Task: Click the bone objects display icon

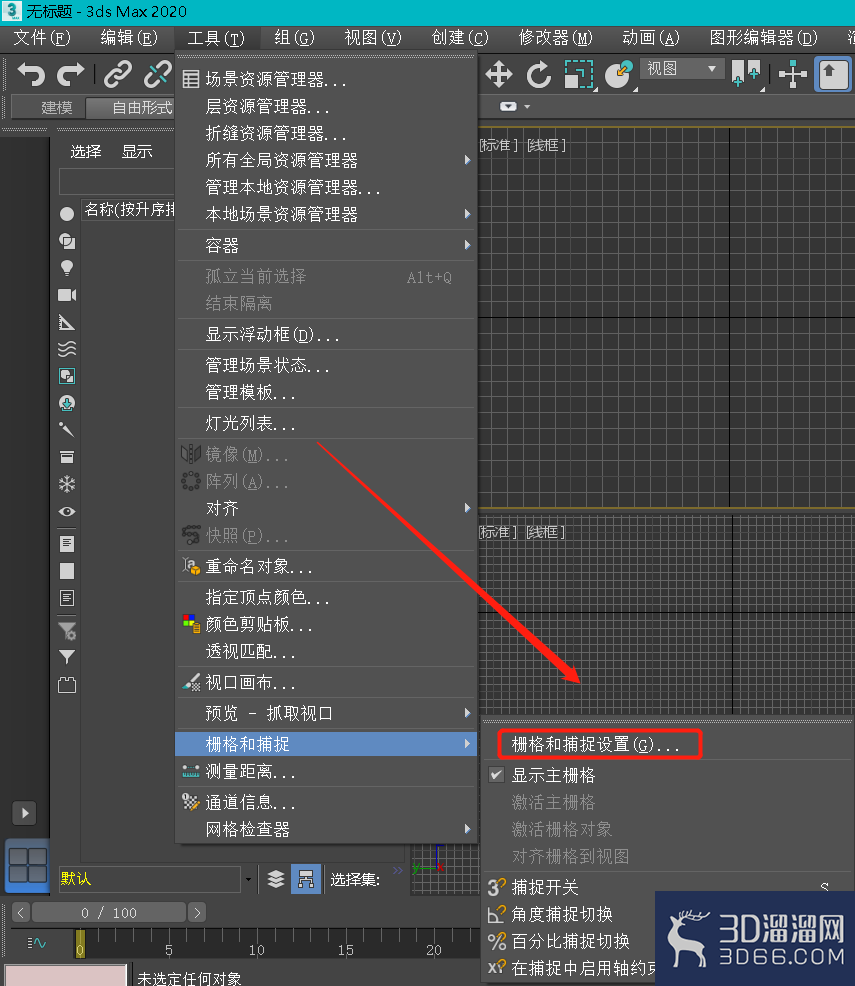Action: 67,430
